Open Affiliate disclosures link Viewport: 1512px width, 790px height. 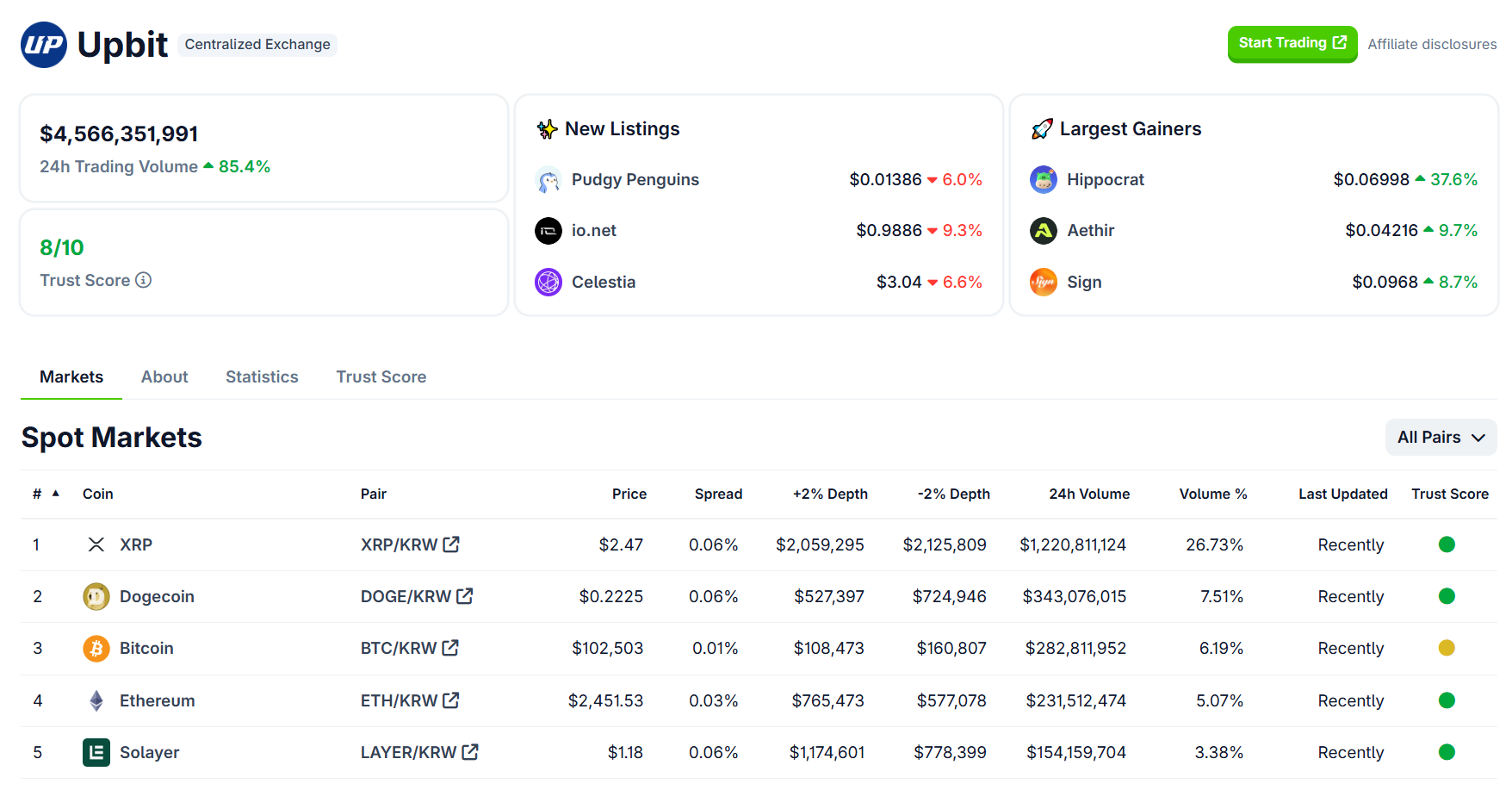point(1432,44)
